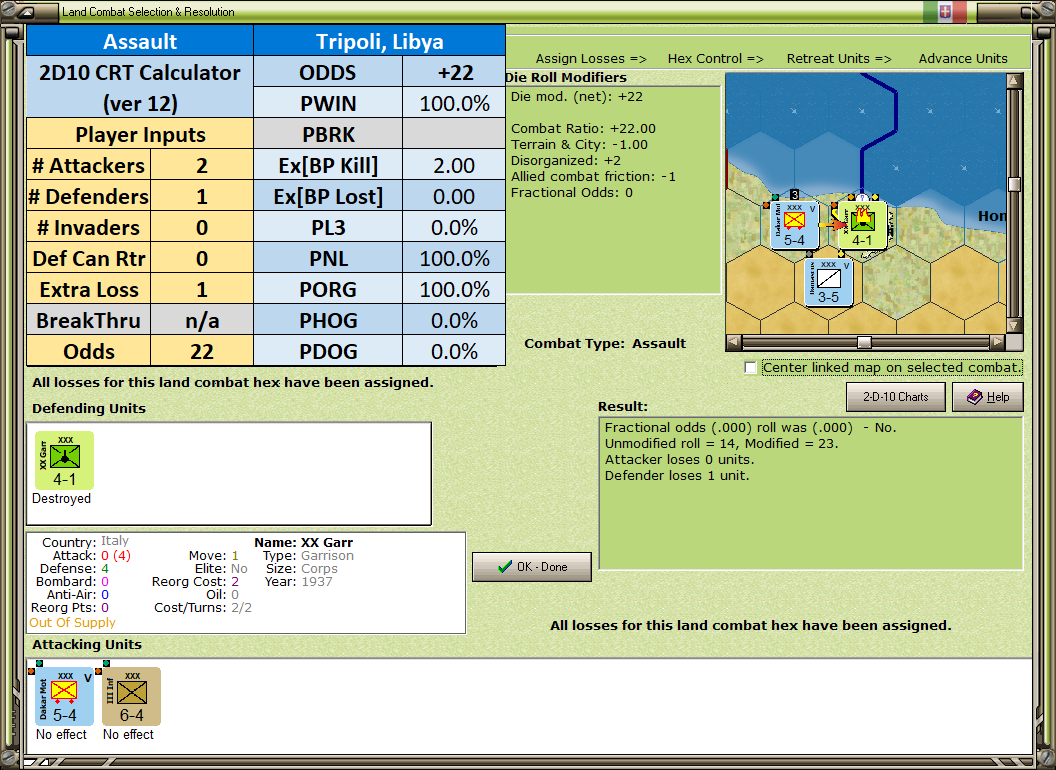Click the # Attackers value 2
This screenshot has height=770, width=1056.
(201, 166)
